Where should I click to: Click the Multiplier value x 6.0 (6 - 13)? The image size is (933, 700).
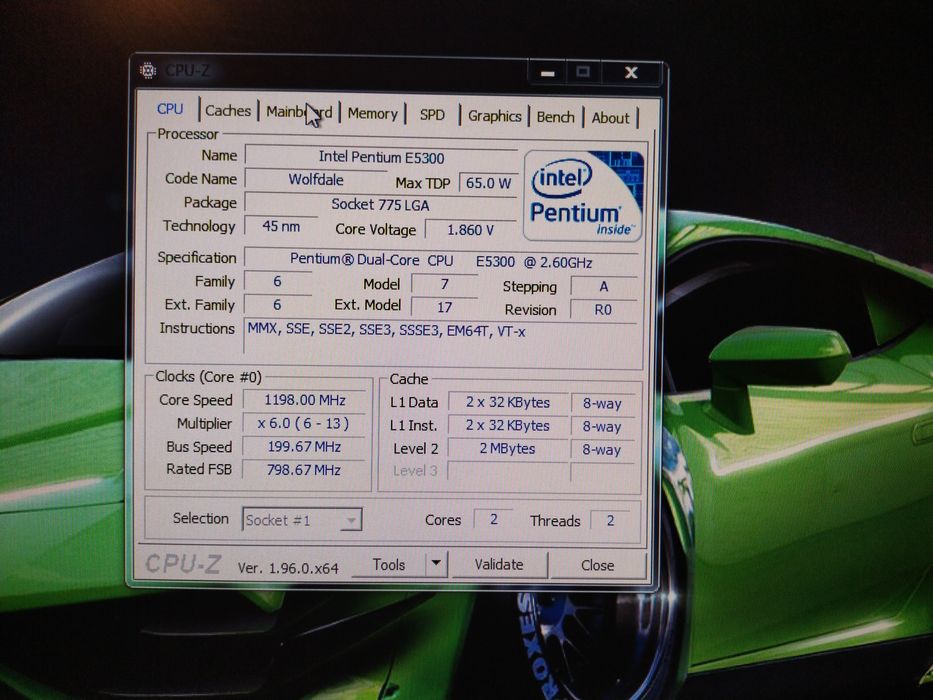303,423
